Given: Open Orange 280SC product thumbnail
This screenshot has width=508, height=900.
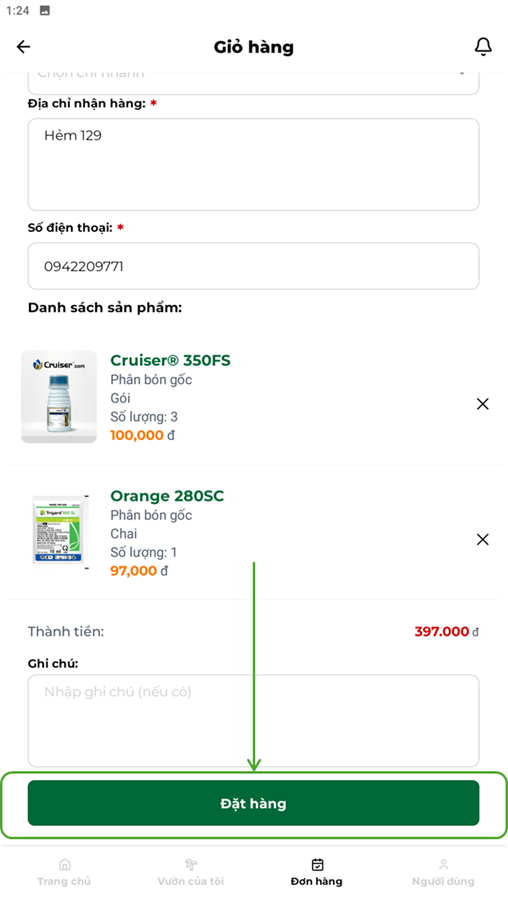Looking at the screenshot, I should (59, 531).
